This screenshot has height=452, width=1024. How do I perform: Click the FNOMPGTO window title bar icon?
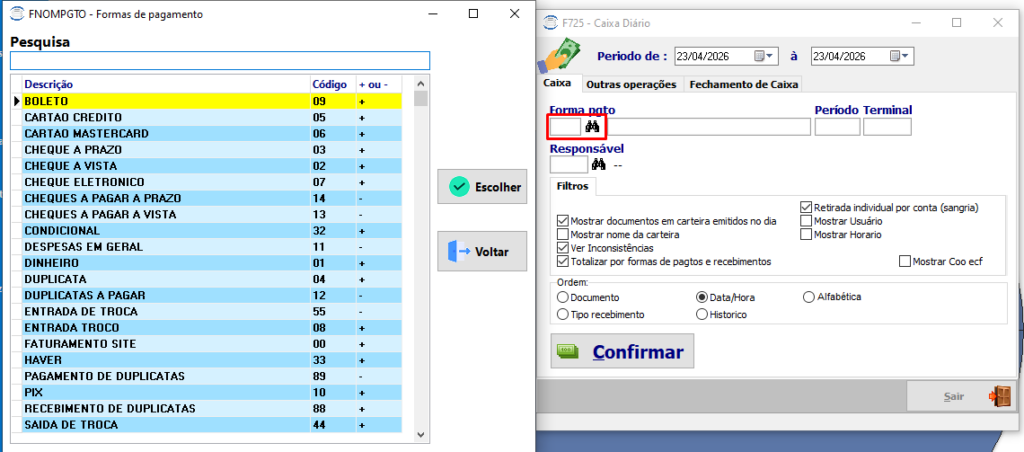point(20,14)
